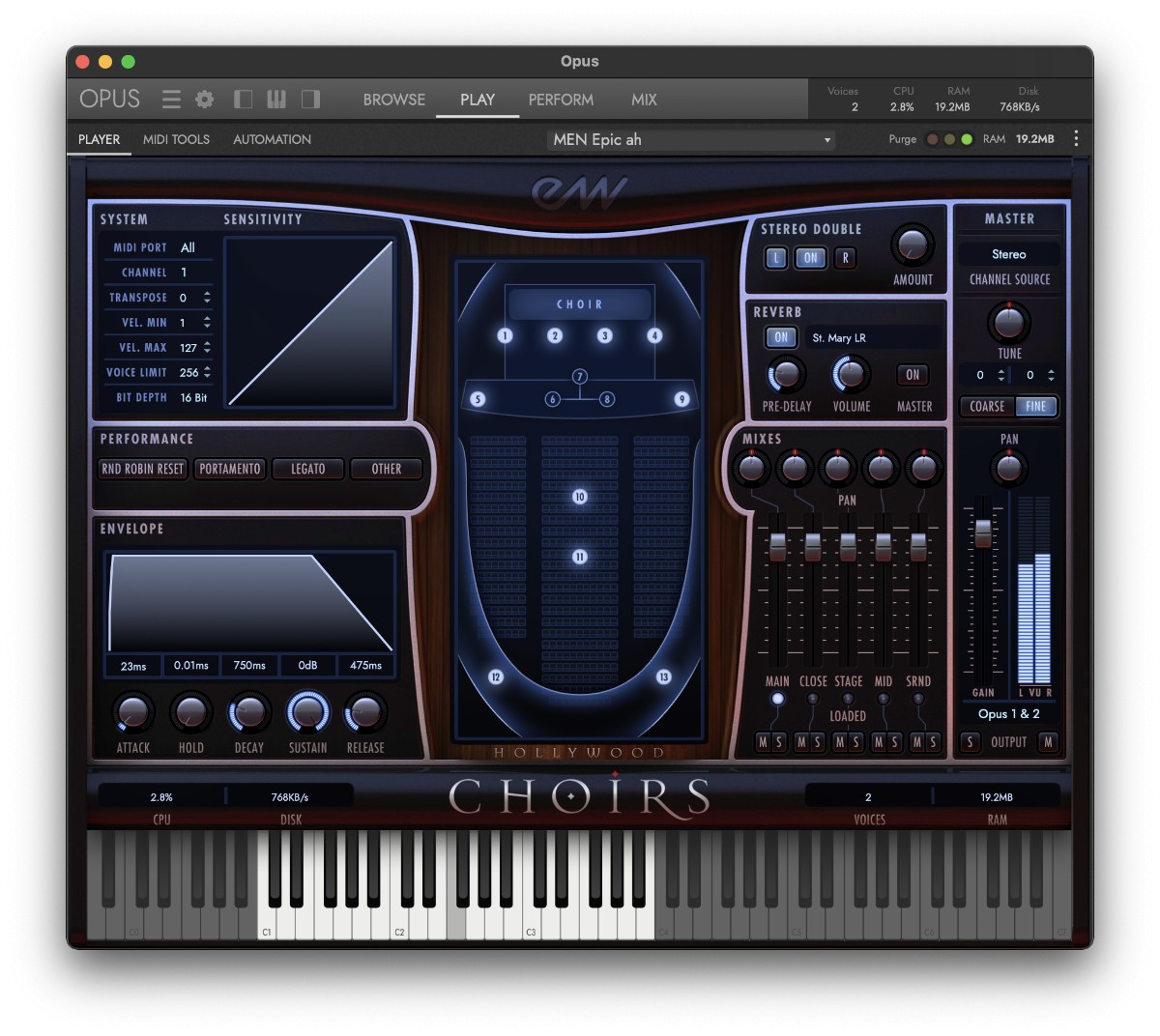Toggle the virtual keyboard icon
This screenshot has height=1036, width=1160.
[x=276, y=100]
